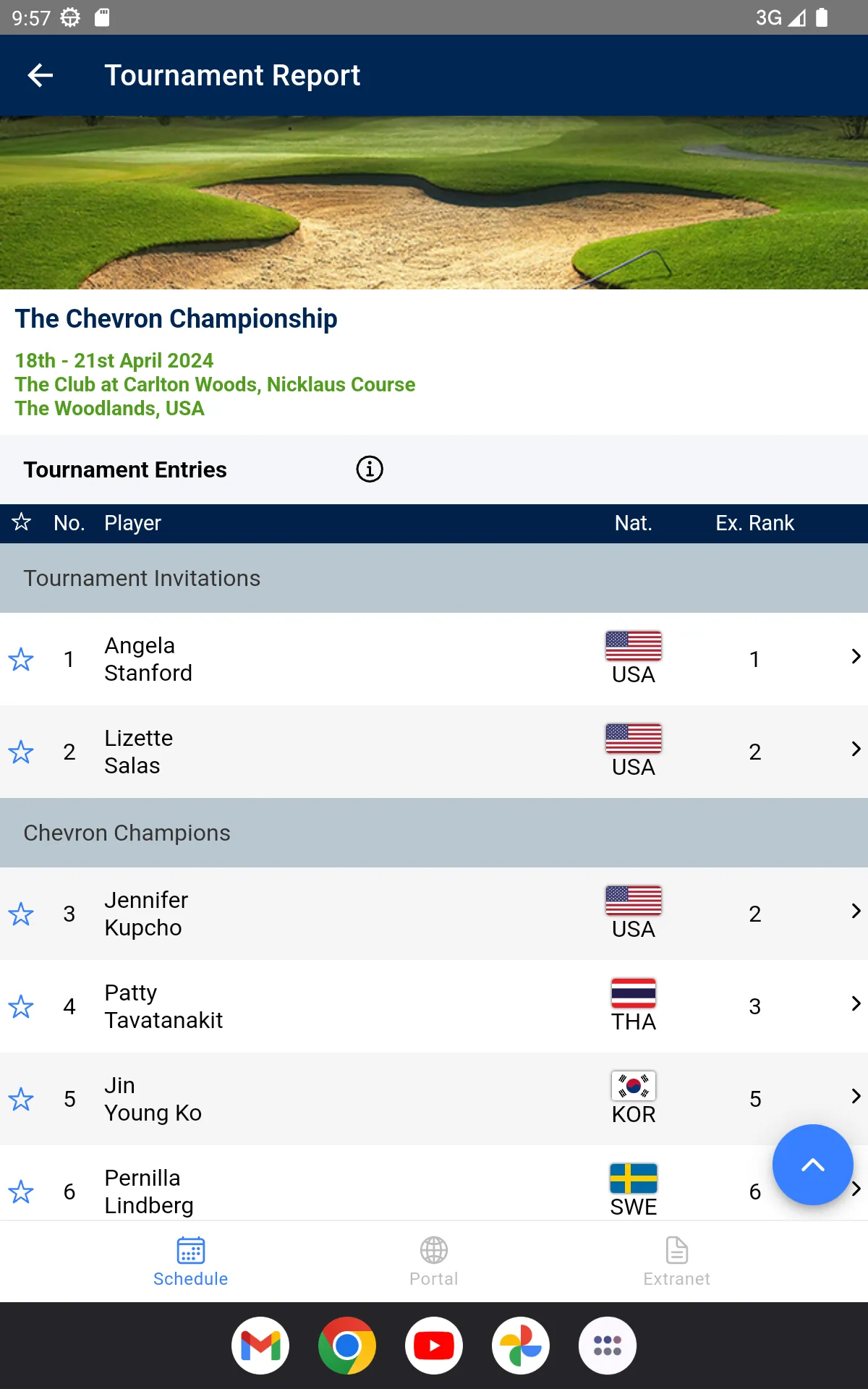Image resolution: width=868 pixels, height=1389 pixels.
Task: Favorite Angela Stanford with the star
Action: tap(21, 659)
